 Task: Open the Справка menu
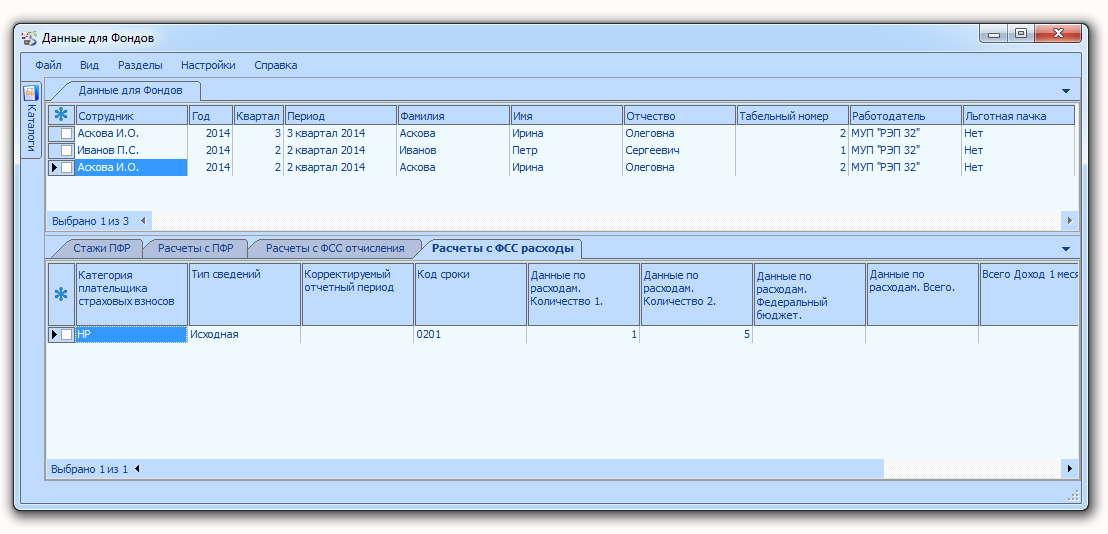276,65
